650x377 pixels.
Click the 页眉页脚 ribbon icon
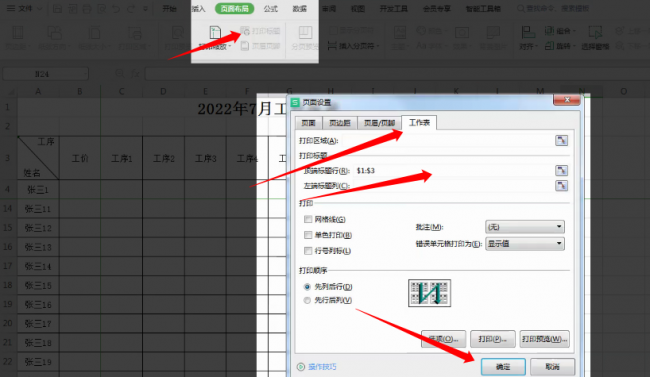[x=260, y=46]
